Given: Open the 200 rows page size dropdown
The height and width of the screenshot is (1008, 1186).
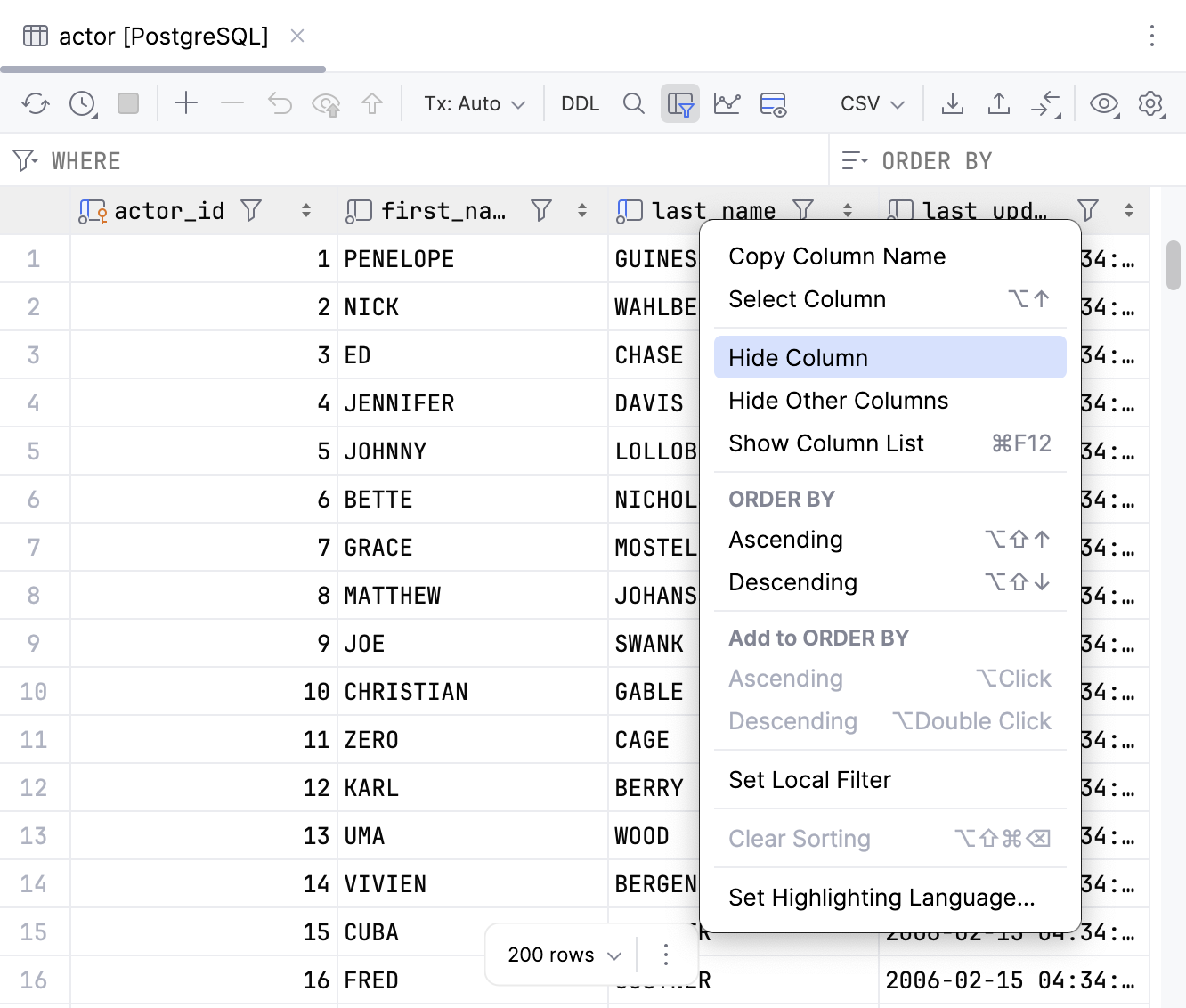Looking at the screenshot, I should (561, 954).
